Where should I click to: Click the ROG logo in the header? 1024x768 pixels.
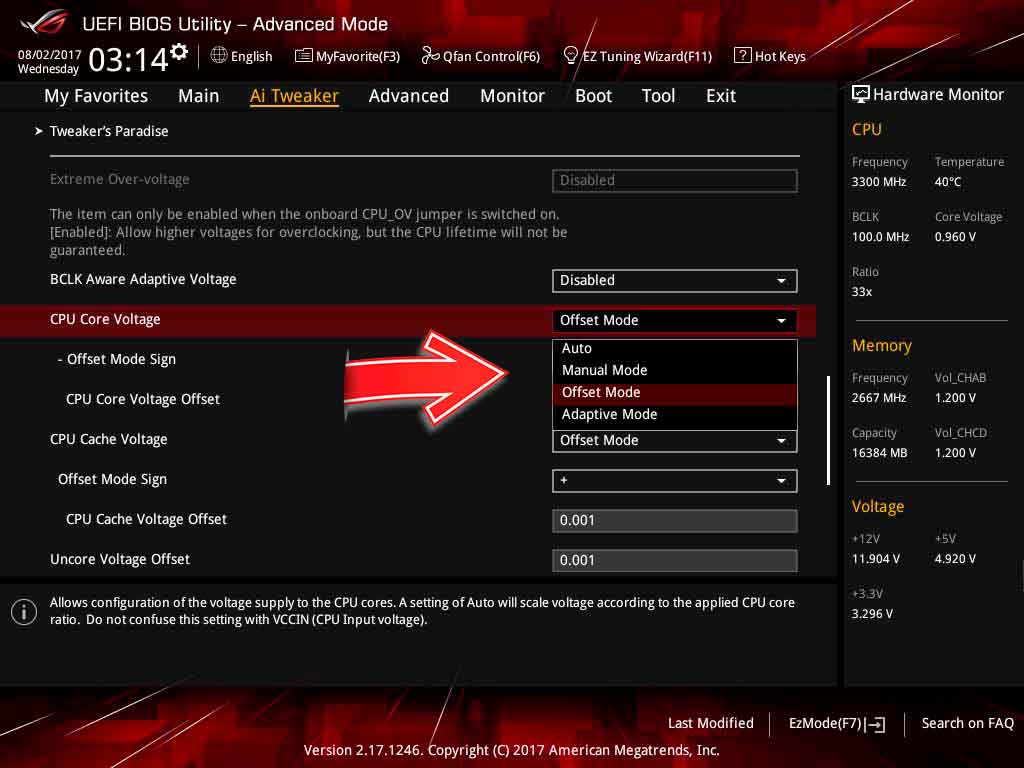pyautogui.click(x=44, y=22)
